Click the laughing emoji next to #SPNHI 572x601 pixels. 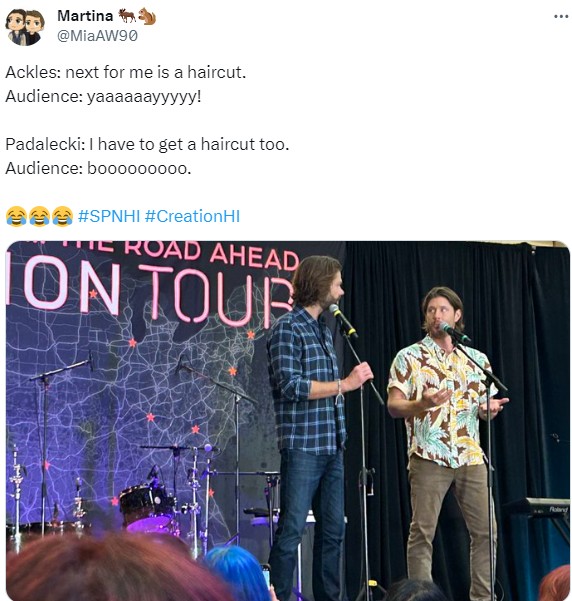point(62,216)
